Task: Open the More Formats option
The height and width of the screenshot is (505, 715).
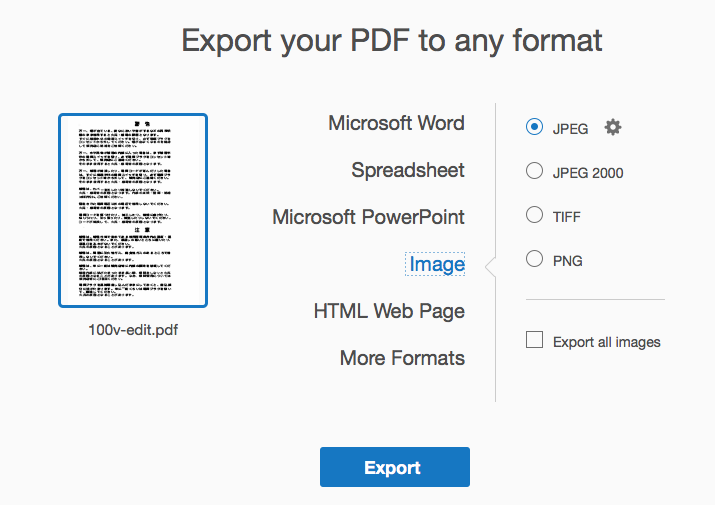Action: (402, 357)
